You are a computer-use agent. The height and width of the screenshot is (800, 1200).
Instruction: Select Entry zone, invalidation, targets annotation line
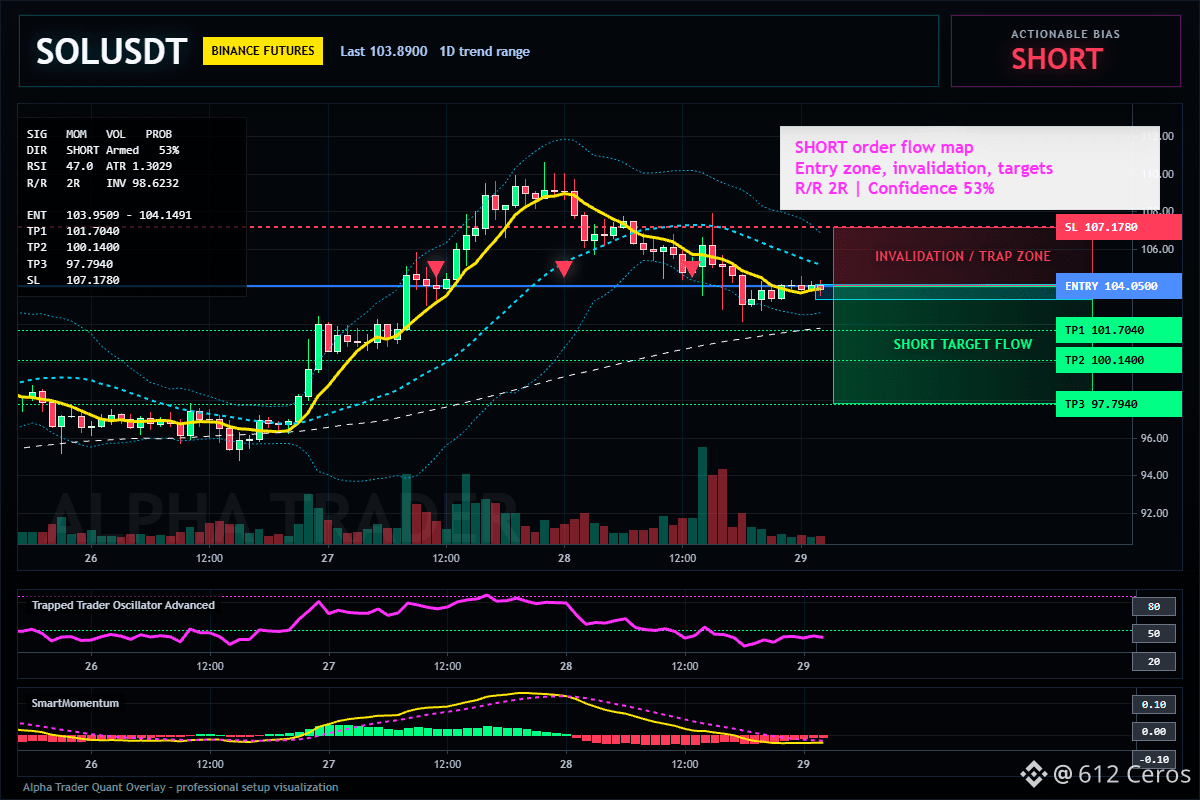click(x=923, y=168)
